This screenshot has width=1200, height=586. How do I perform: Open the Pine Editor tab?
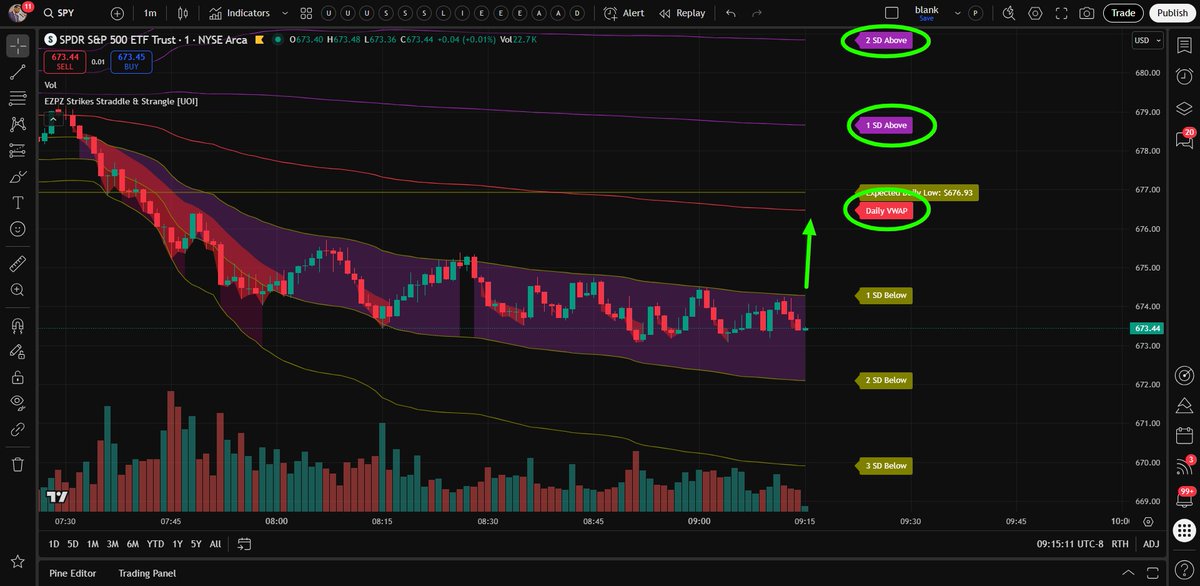(x=72, y=573)
